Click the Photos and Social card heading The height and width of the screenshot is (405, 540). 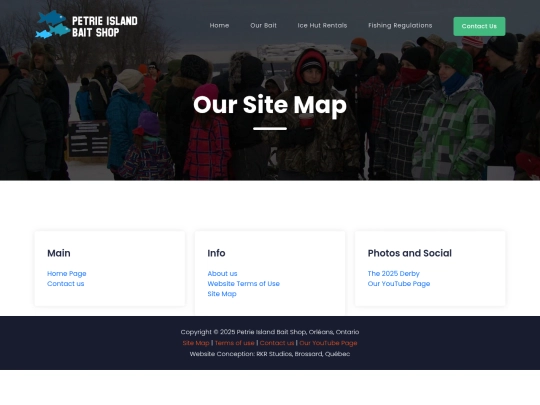point(409,253)
